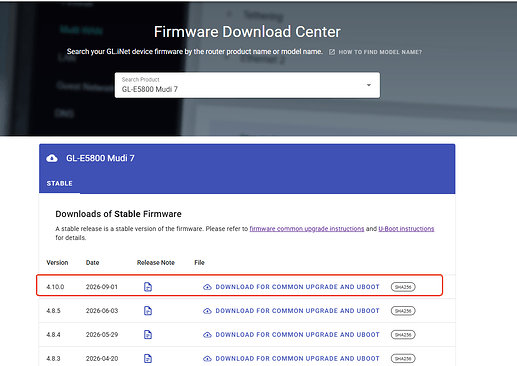Click the date 2026-06-03
The image size is (517, 366).
pos(102,311)
